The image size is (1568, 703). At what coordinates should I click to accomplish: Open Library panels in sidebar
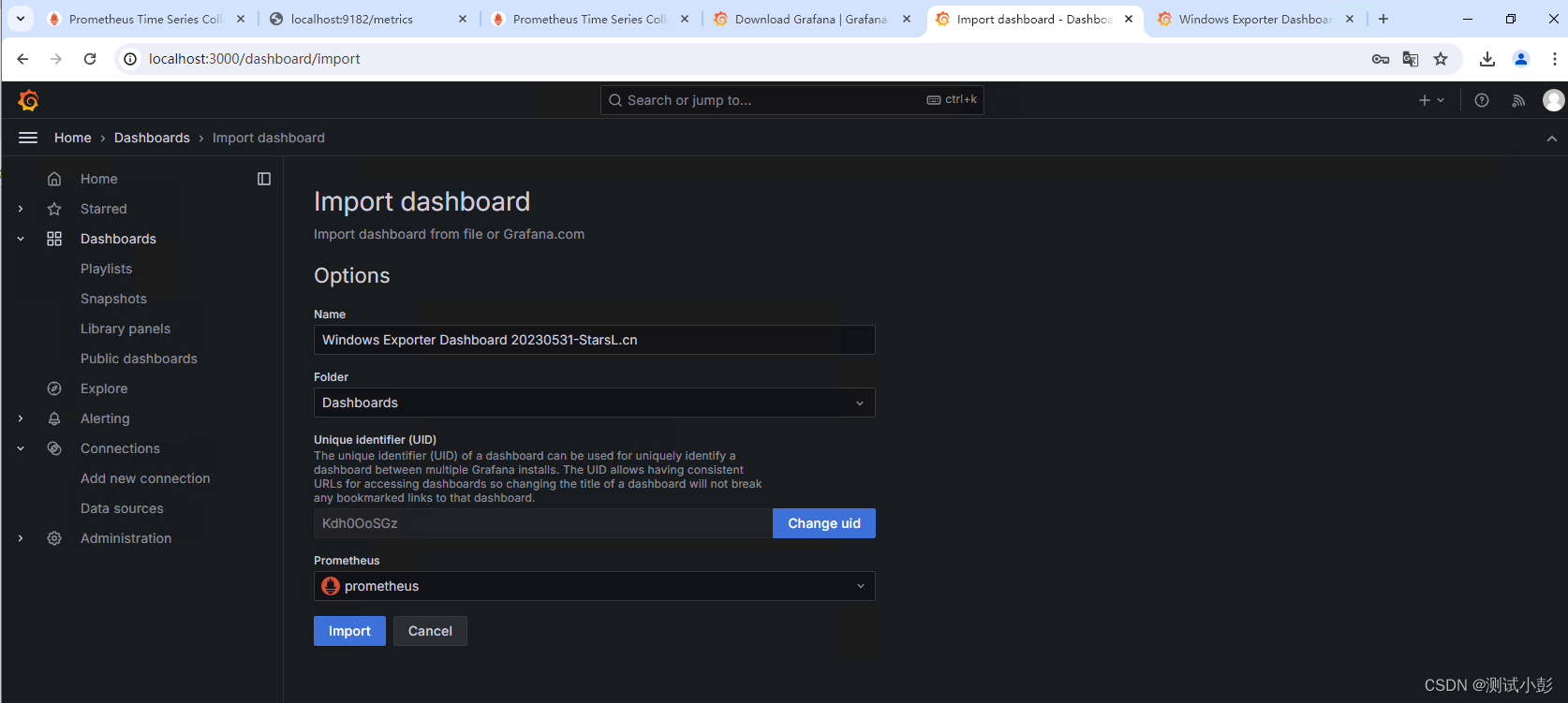pyautogui.click(x=126, y=329)
